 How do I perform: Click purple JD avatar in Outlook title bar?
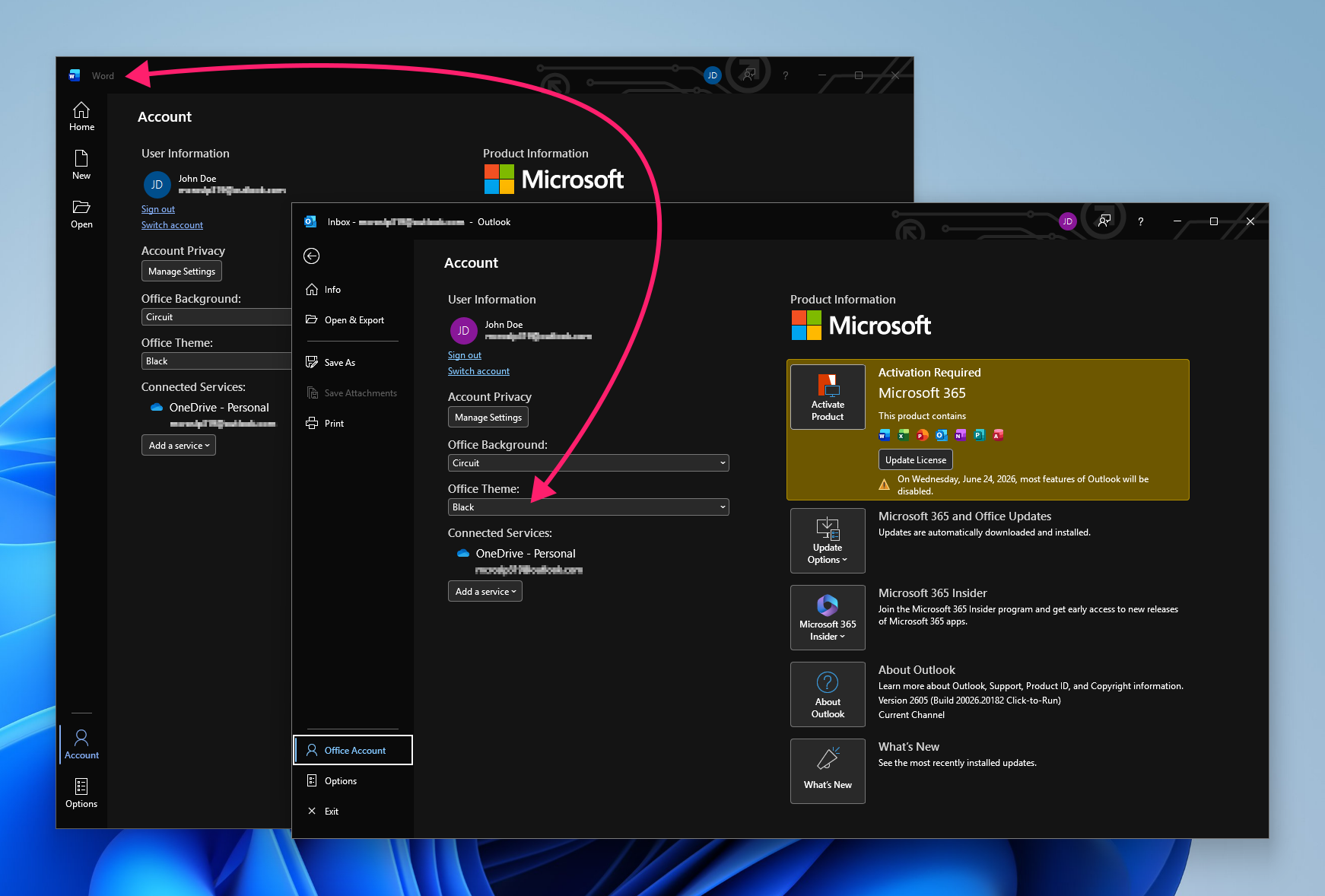coord(1067,221)
